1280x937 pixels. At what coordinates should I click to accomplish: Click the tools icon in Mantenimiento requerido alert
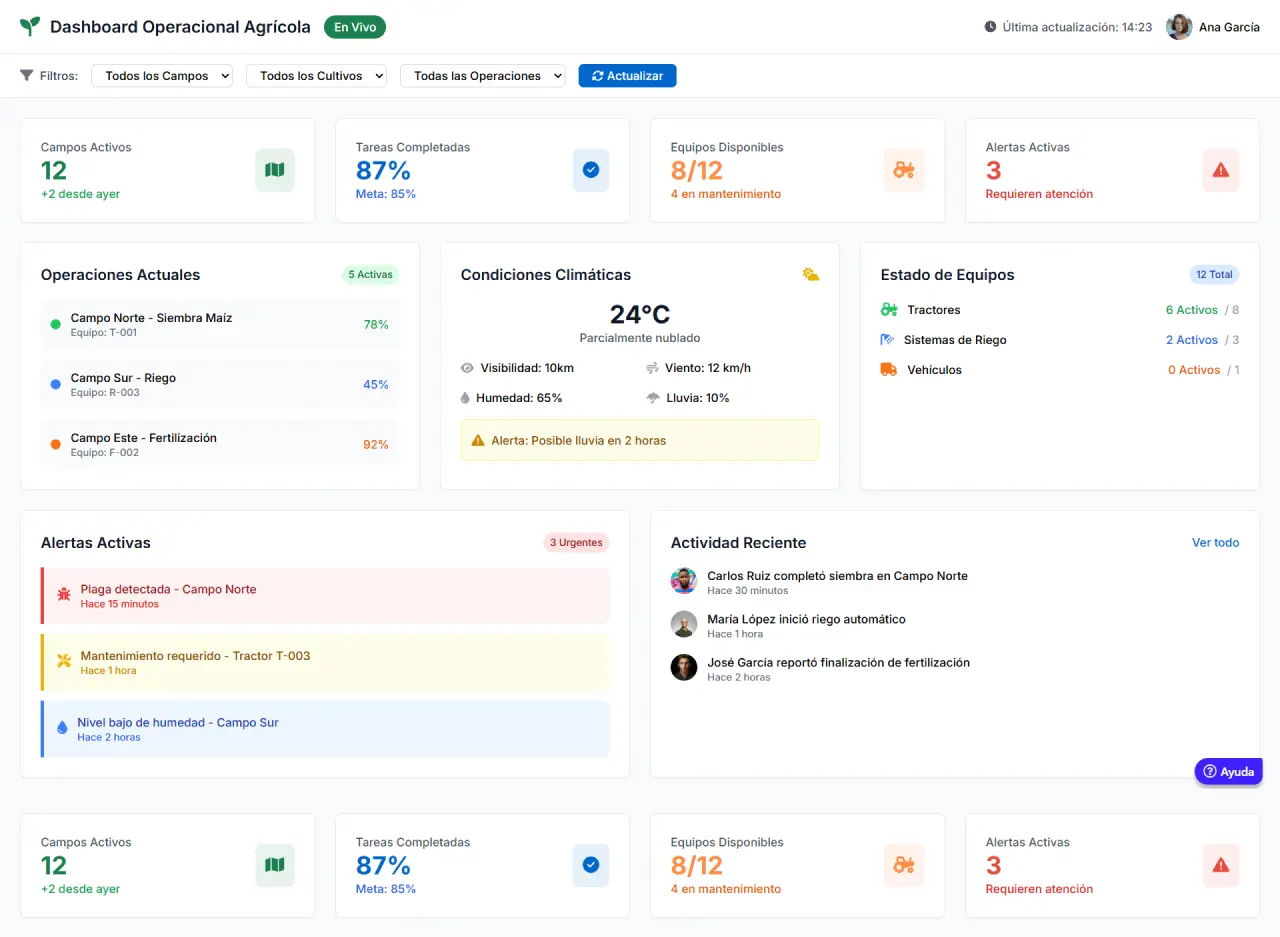click(64, 662)
